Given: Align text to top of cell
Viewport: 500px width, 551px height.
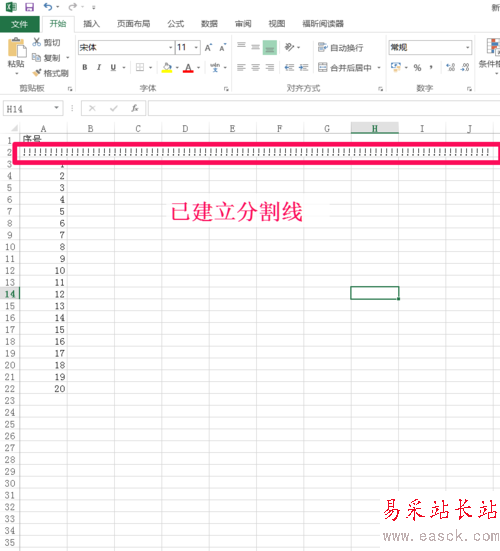Looking at the screenshot, I should (x=241, y=46).
